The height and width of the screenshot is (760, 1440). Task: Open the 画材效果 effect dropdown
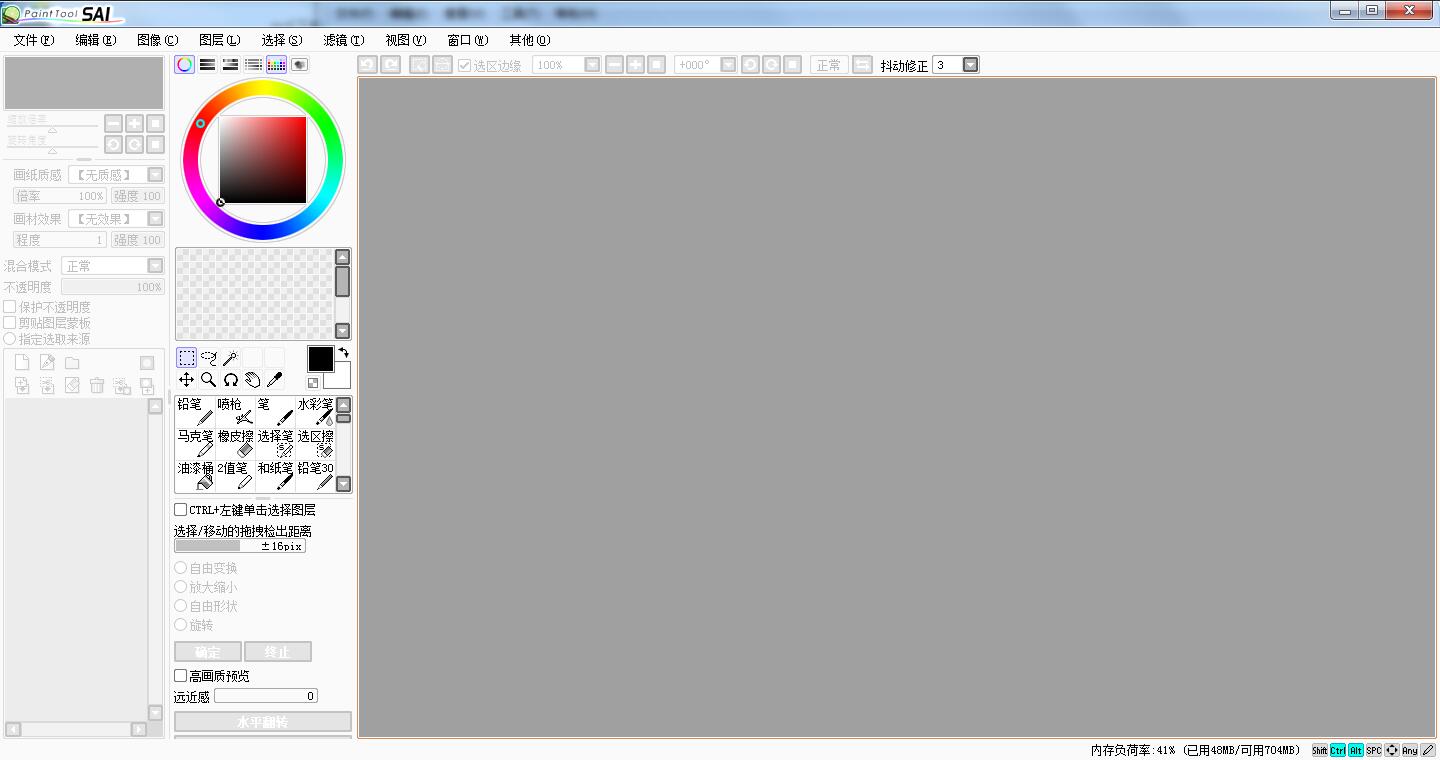point(155,219)
